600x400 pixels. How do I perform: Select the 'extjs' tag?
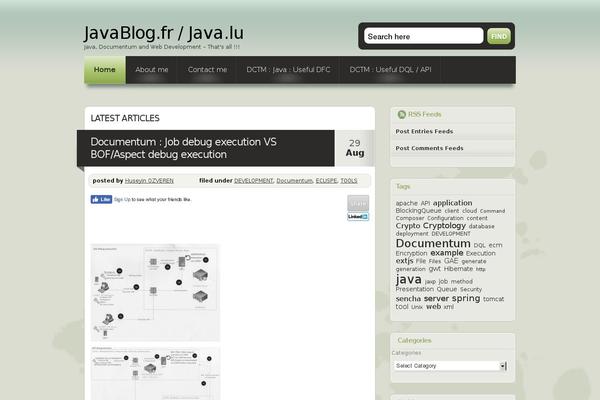pos(404,261)
